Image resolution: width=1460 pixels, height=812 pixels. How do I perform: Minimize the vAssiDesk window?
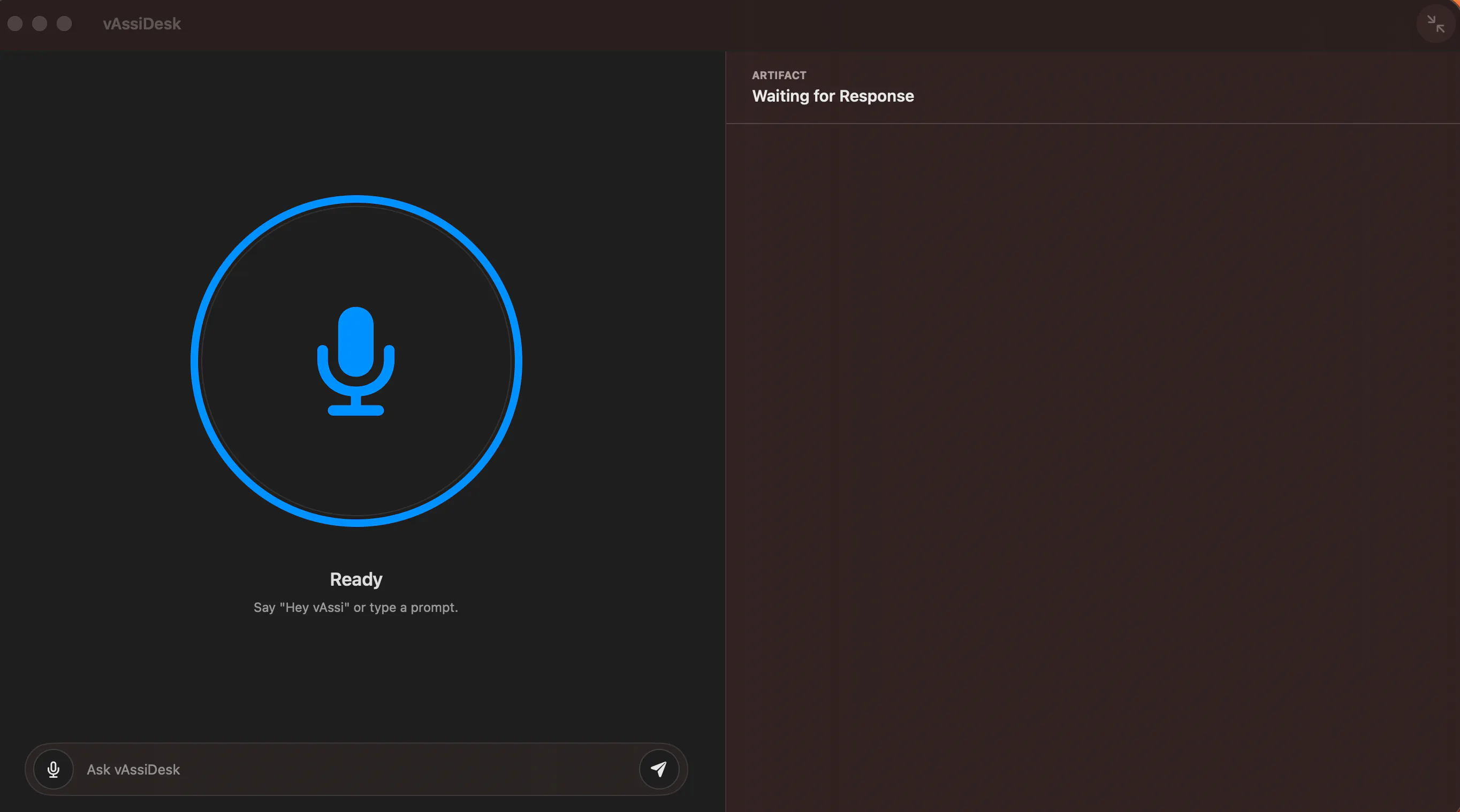tap(40, 24)
